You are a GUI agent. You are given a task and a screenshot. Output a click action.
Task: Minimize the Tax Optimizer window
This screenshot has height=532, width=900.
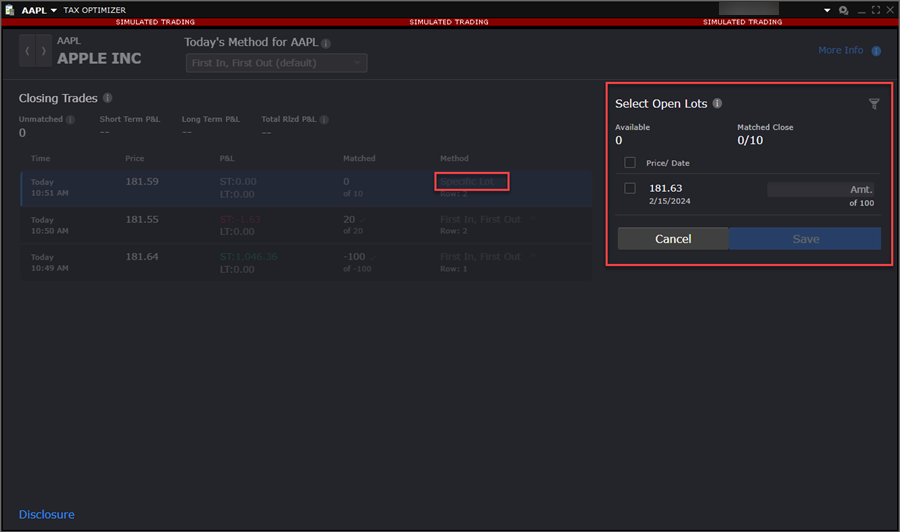point(862,11)
